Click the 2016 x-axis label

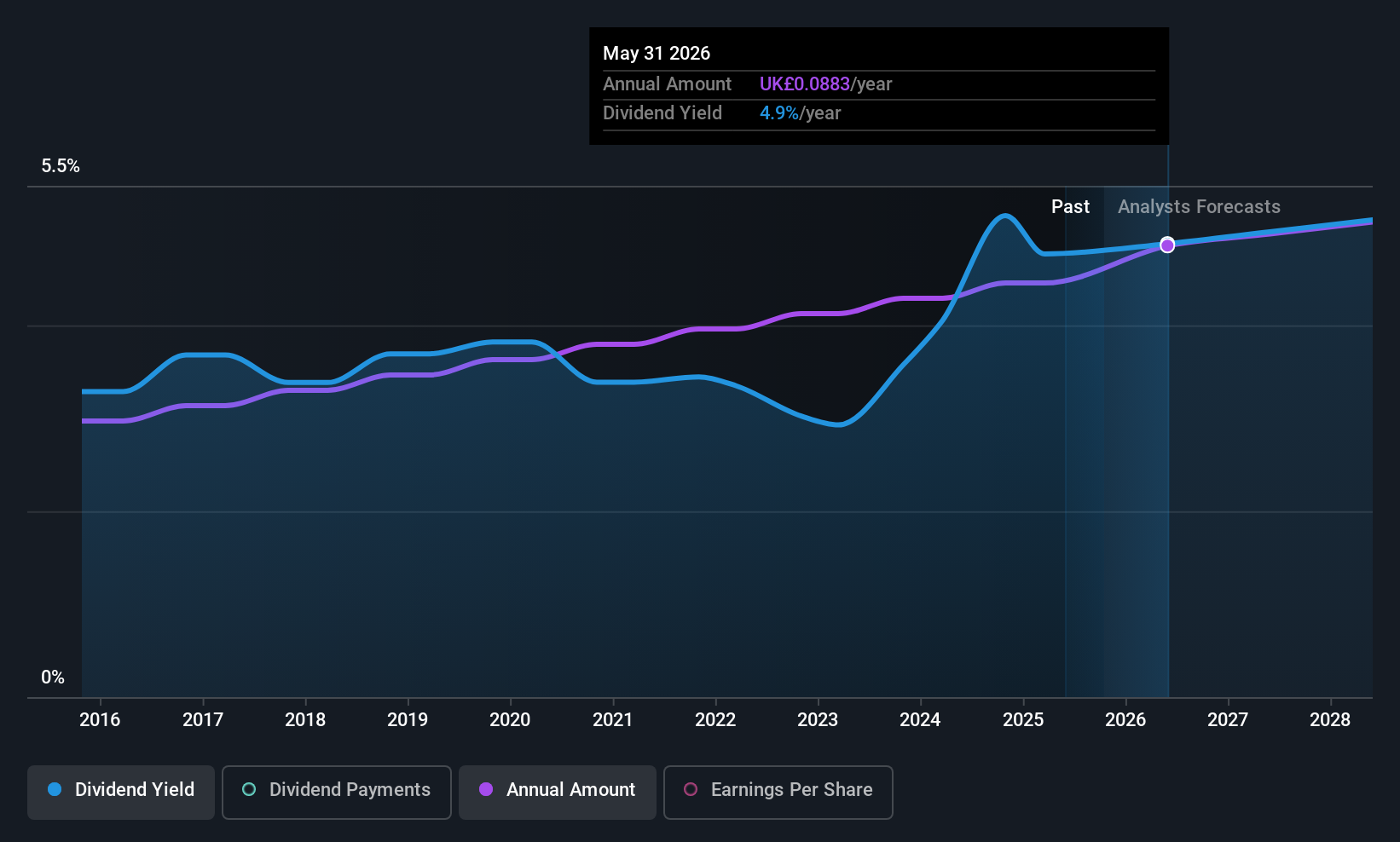pyautogui.click(x=100, y=719)
